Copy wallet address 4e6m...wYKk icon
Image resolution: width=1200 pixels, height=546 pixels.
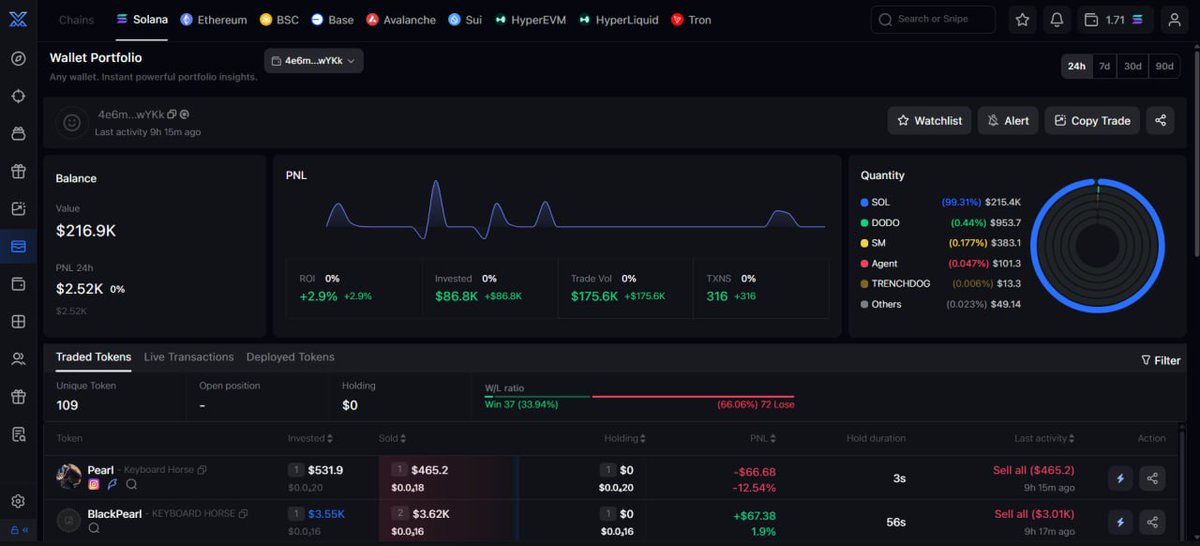click(172, 115)
